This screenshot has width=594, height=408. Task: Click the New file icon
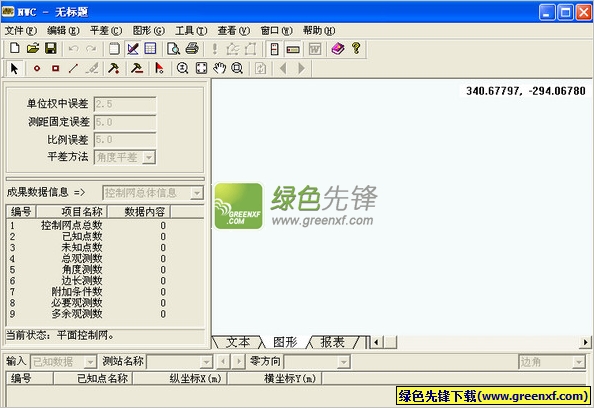click(14, 48)
